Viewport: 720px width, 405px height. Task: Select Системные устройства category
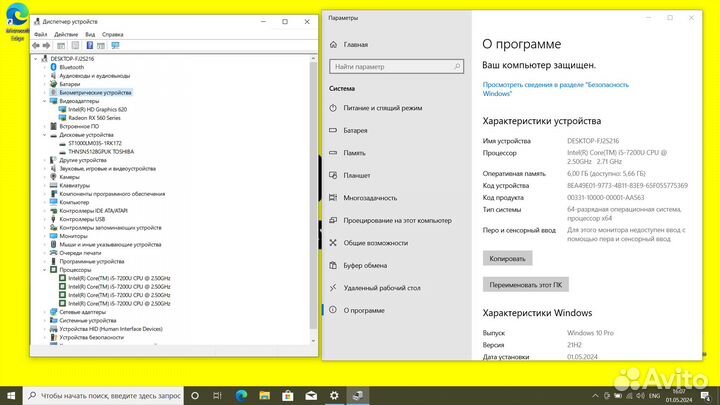(x=88, y=321)
